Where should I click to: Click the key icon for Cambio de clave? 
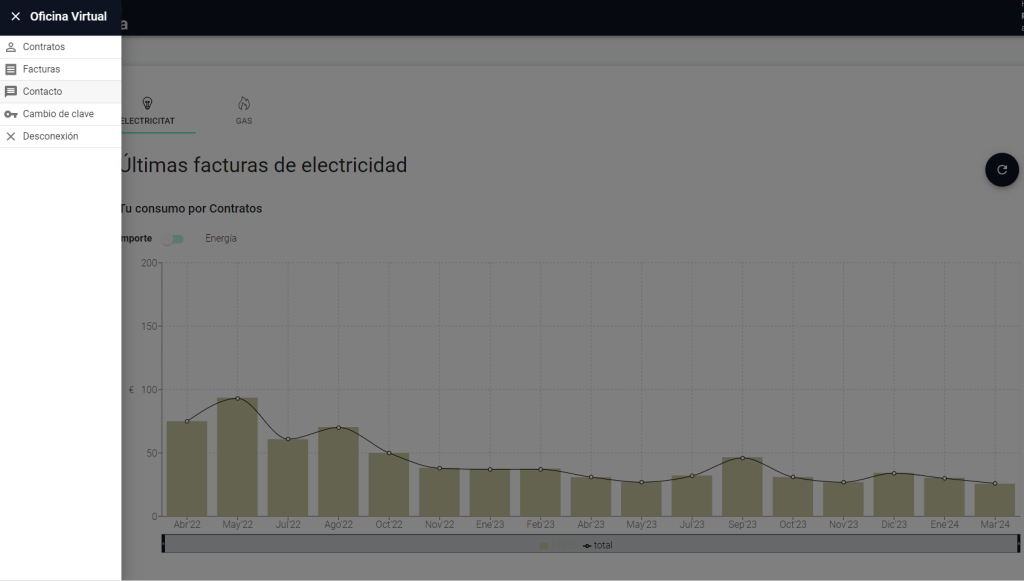(x=11, y=114)
